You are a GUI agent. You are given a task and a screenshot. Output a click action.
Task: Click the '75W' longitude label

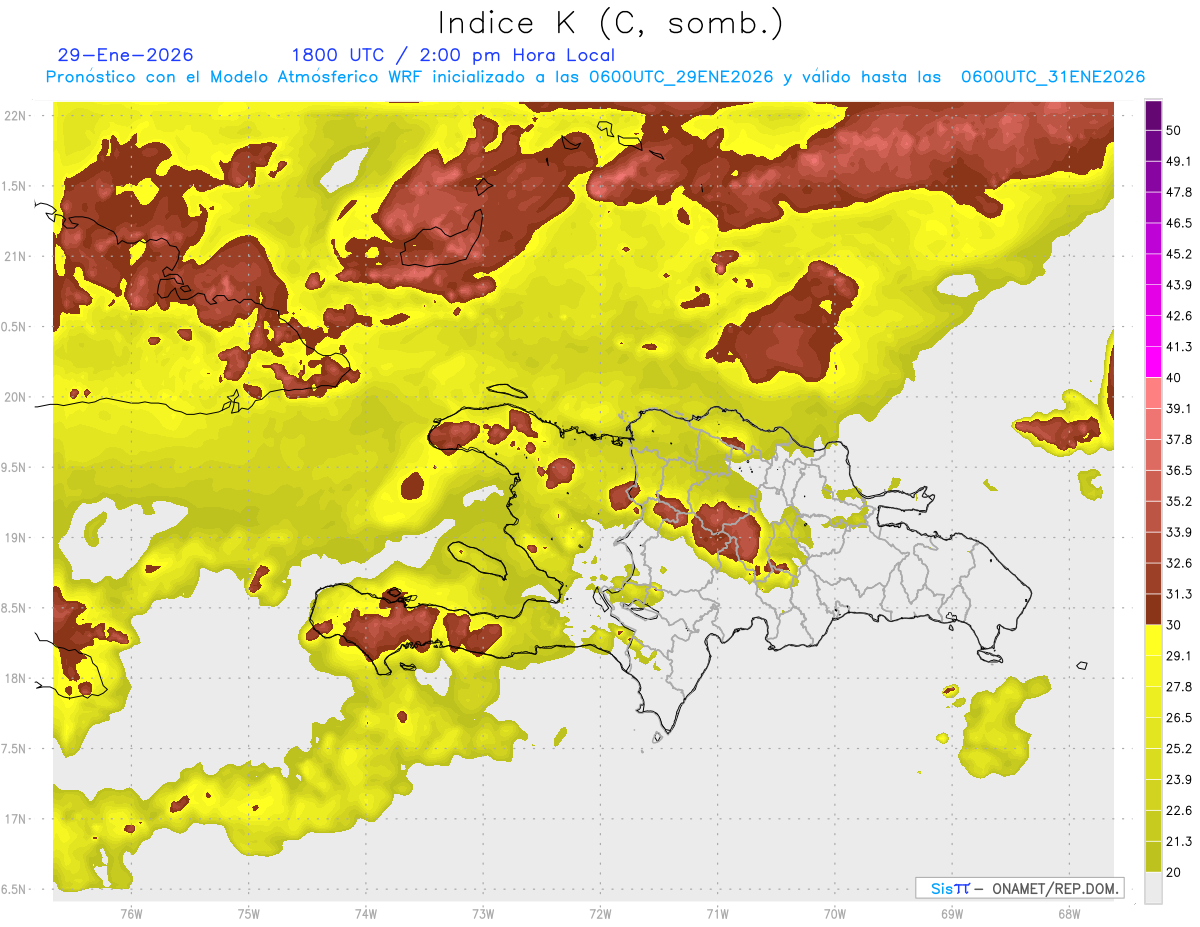coord(248,912)
